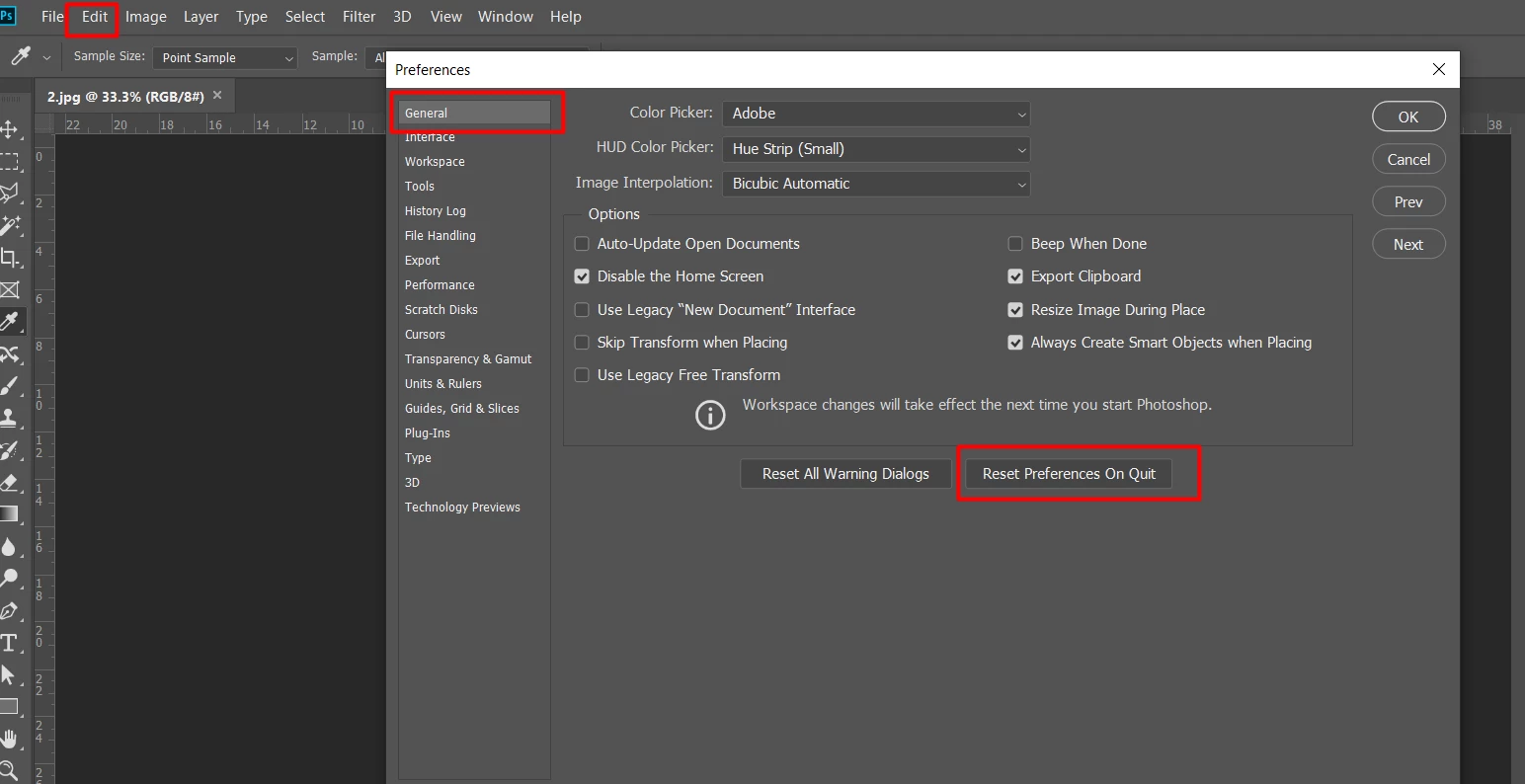The width and height of the screenshot is (1525, 784).
Task: Click the Next button
Action: (x=1408, y=244)
